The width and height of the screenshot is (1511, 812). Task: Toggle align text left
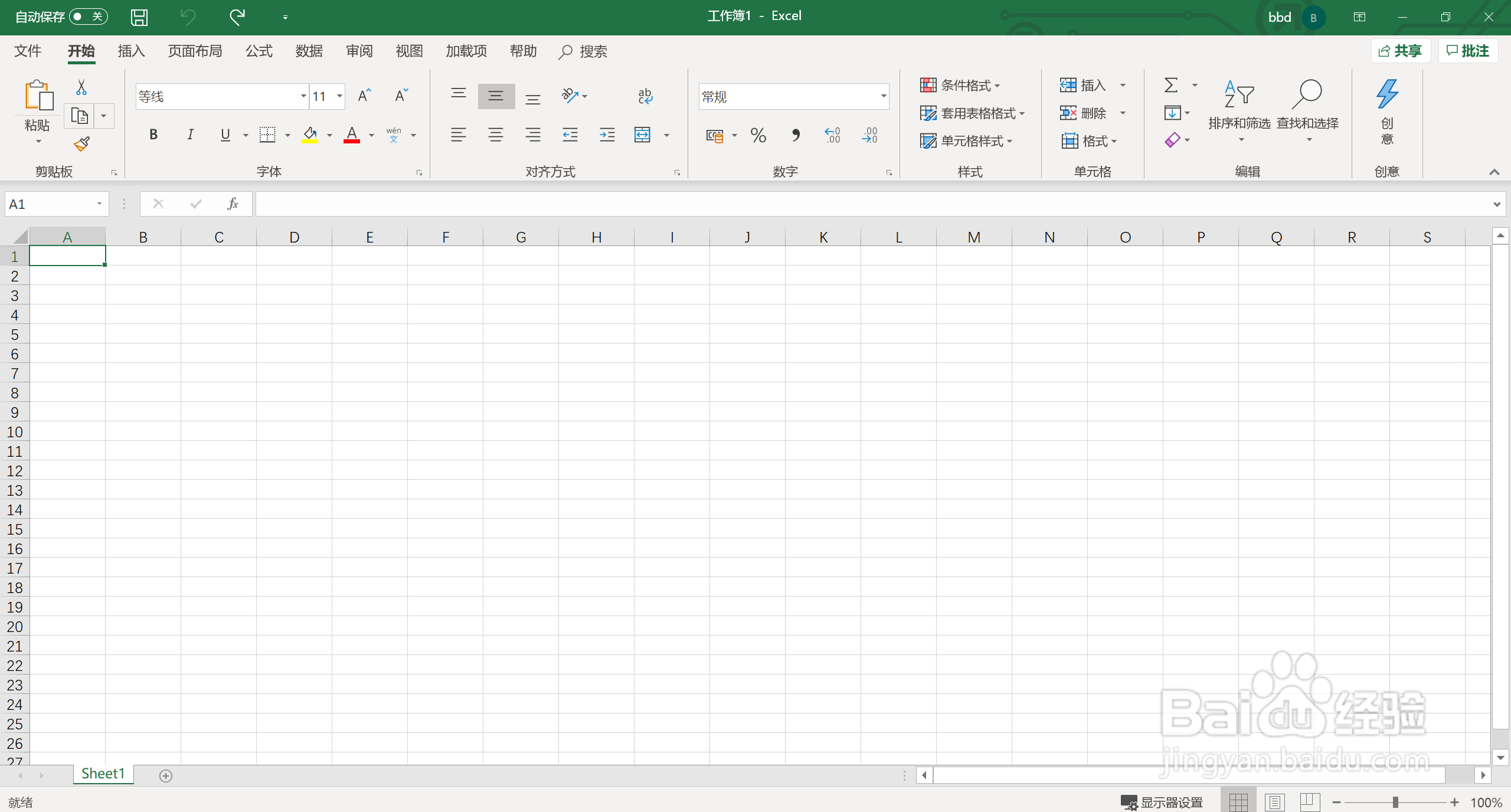pos(459,135)
